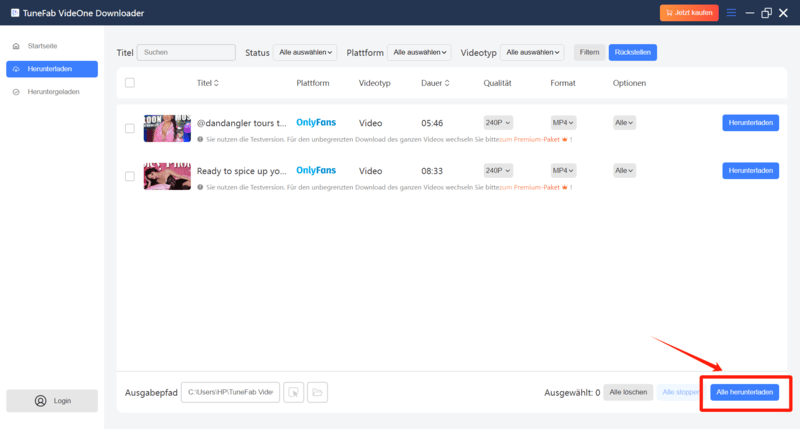Expand the Plattform filter dropdown
Viewport: 800px width, 429px height.
(x=419, y=52)
